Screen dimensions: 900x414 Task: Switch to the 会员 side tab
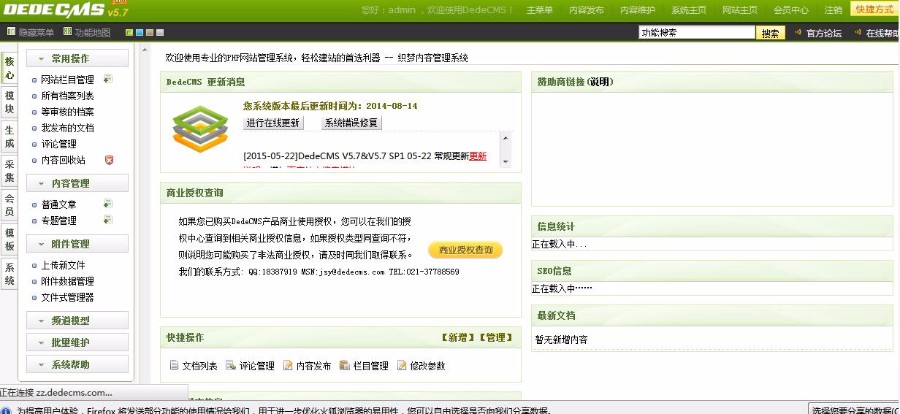tap(10, 206)
